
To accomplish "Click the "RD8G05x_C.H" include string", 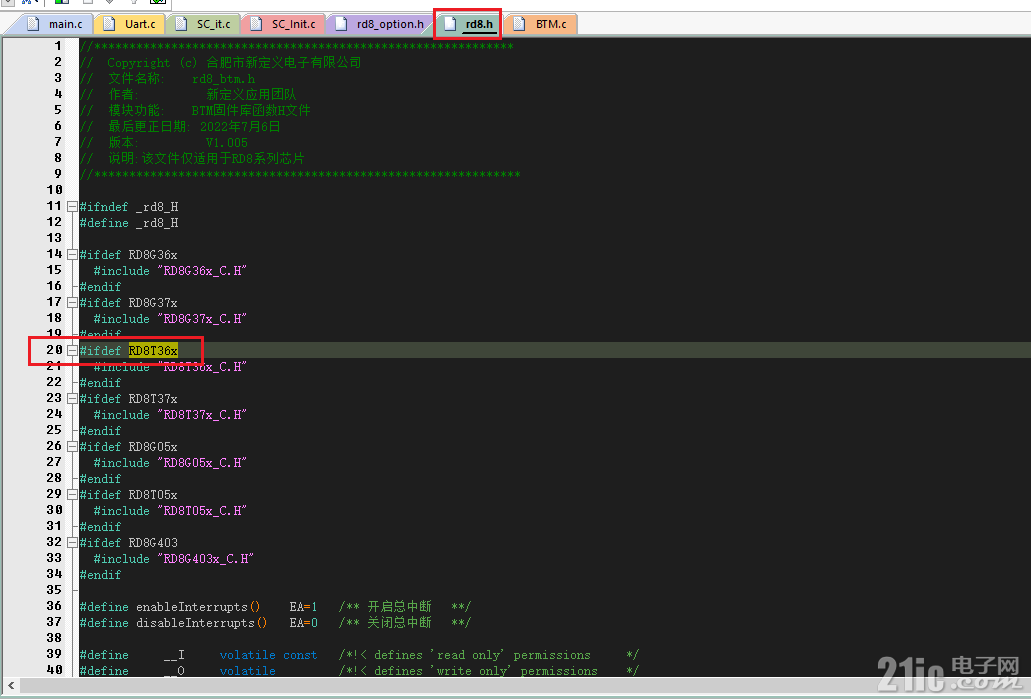I will tap(201, 462).
